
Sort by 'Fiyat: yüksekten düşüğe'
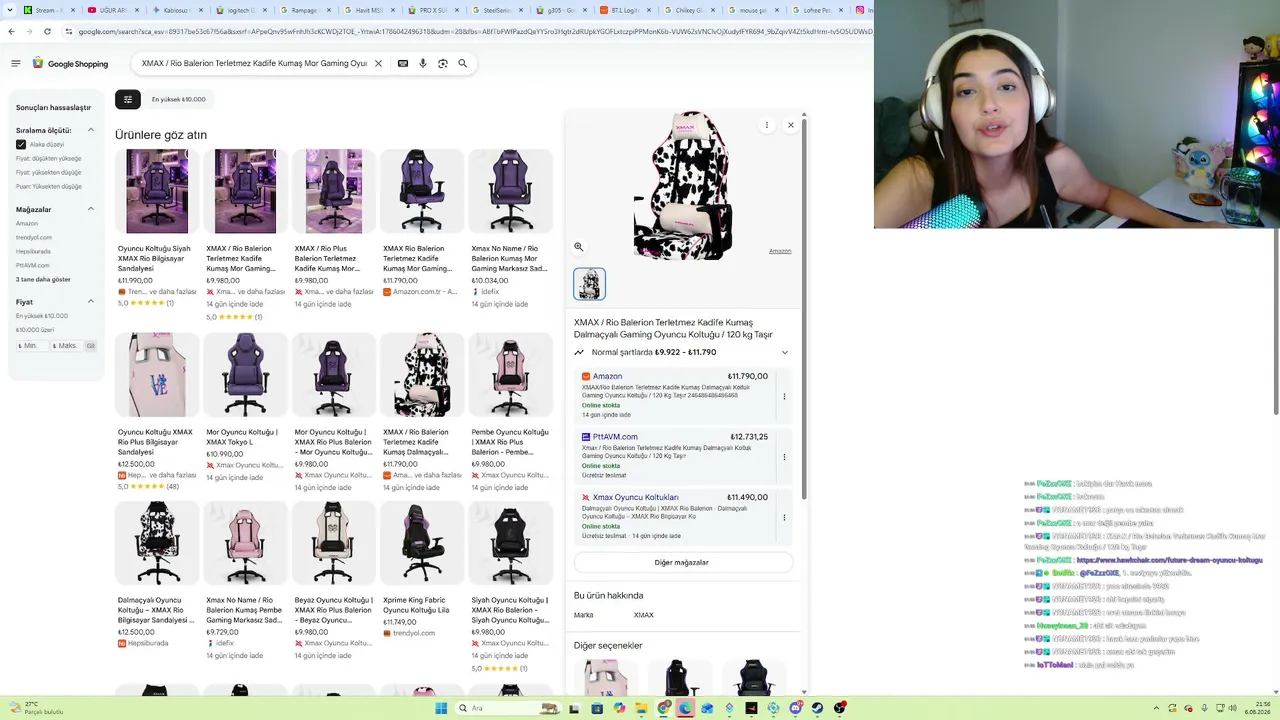pos(49,172)
